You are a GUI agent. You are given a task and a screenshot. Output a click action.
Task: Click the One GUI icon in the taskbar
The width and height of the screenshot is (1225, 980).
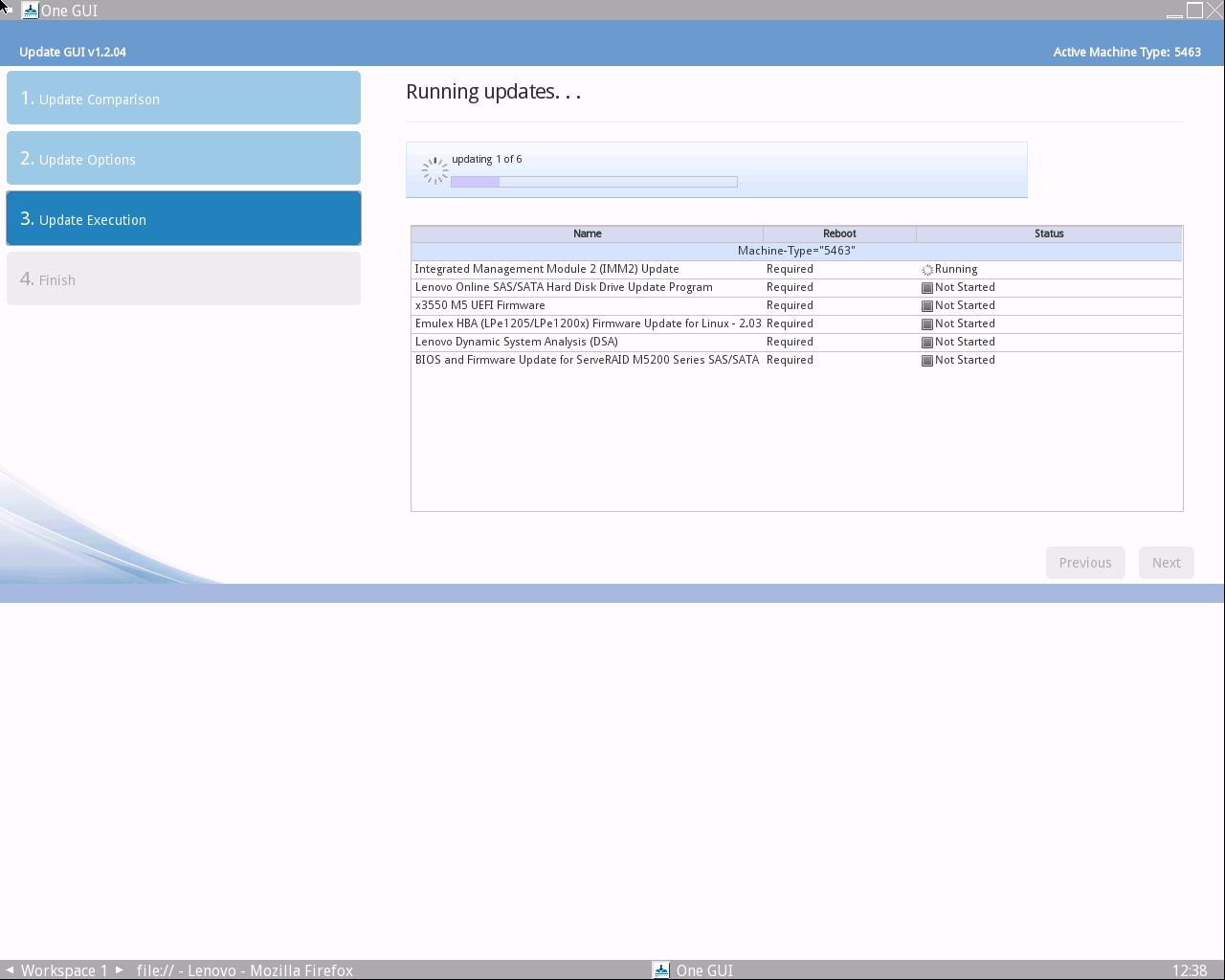[x=660, y=970]
